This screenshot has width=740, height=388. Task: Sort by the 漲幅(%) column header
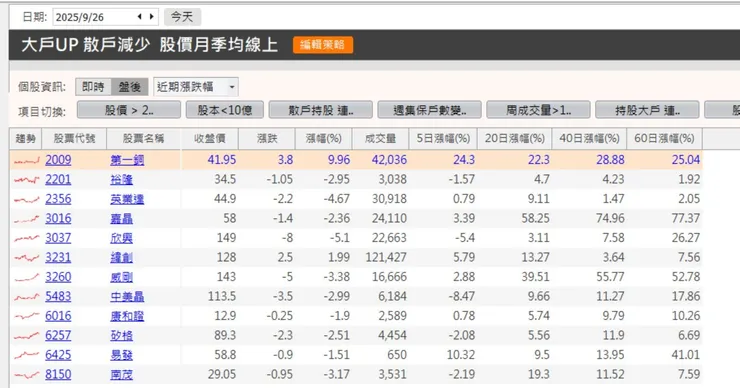click(324, 139)
